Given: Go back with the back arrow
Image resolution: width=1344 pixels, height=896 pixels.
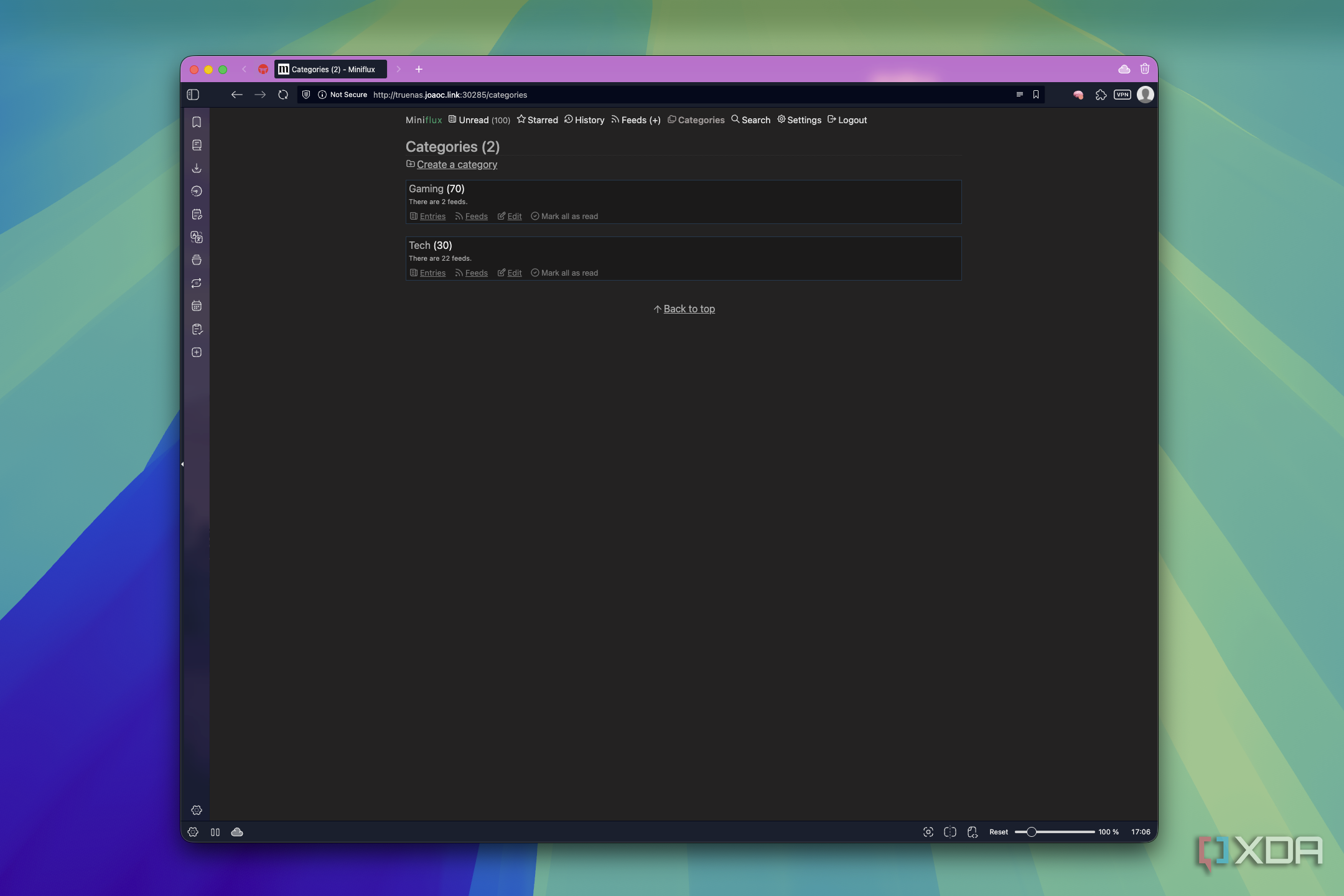Looking at the screenshot, I should pyautogui.click(x=236, y=95).
